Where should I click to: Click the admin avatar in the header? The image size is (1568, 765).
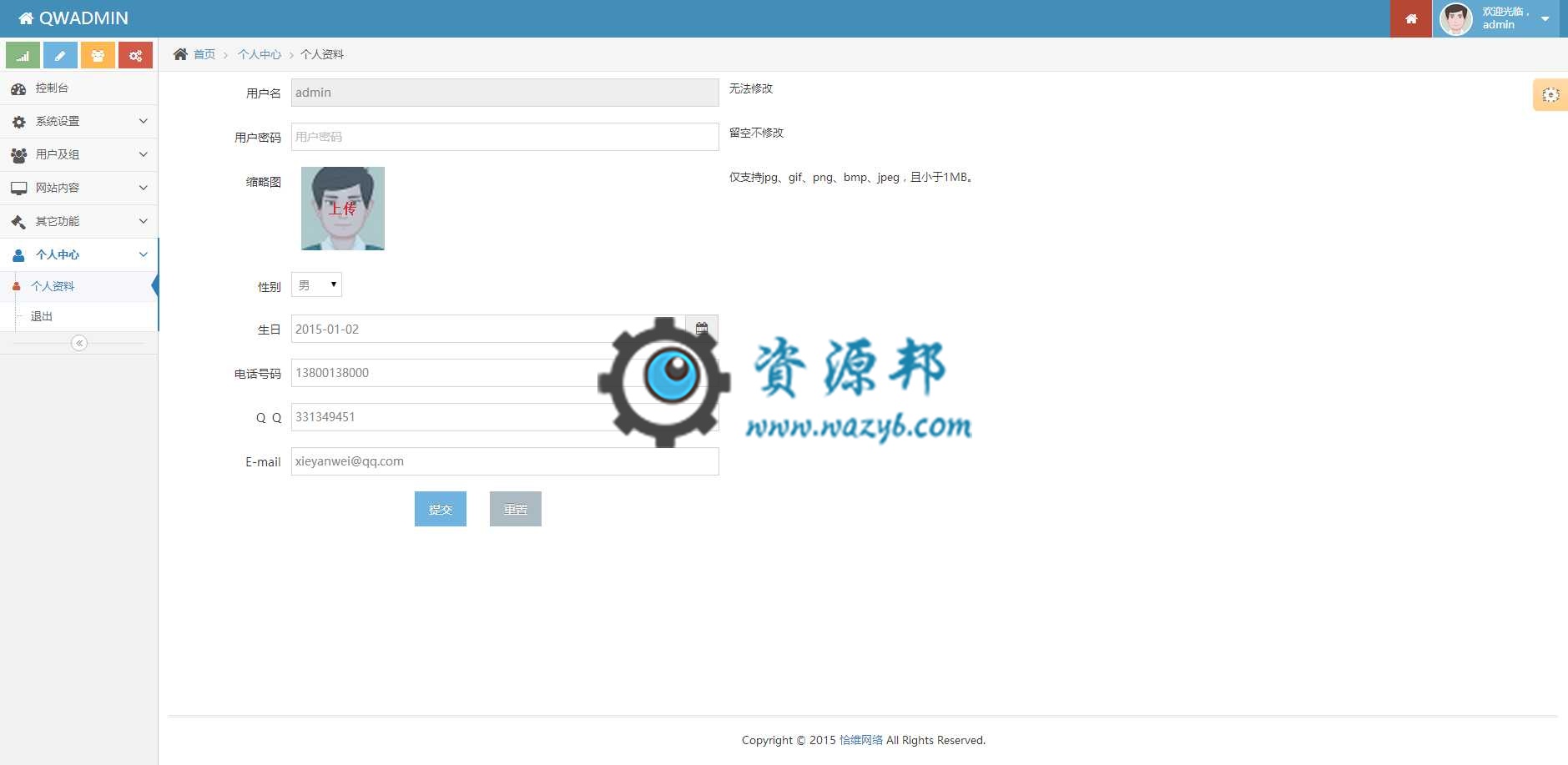1456,18
